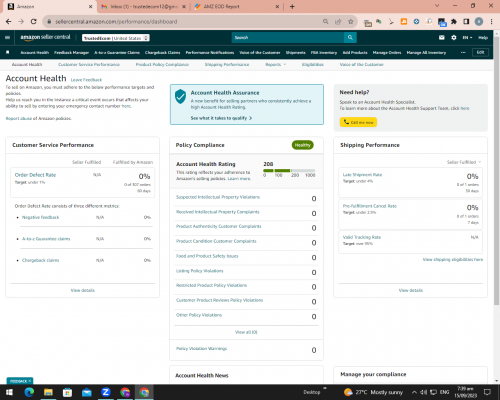Open See what it takes to qualify link

coord(221,118)
